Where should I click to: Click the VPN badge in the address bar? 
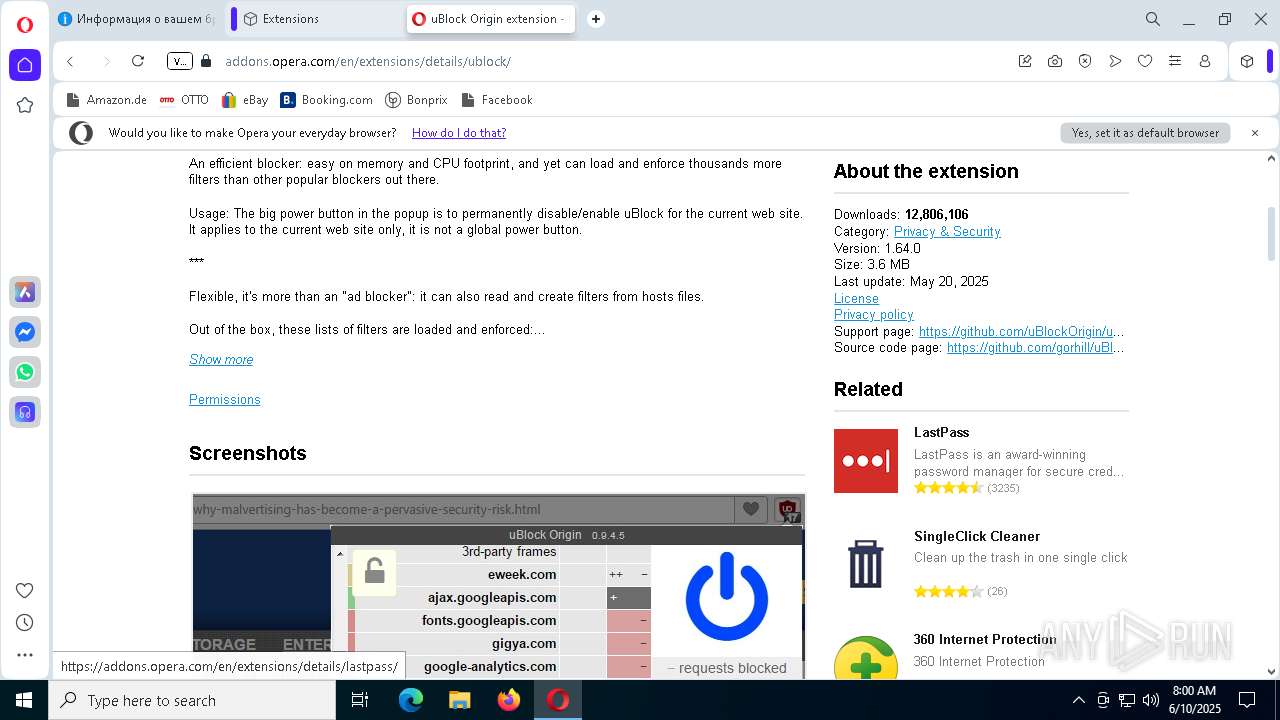pos(179,61)
